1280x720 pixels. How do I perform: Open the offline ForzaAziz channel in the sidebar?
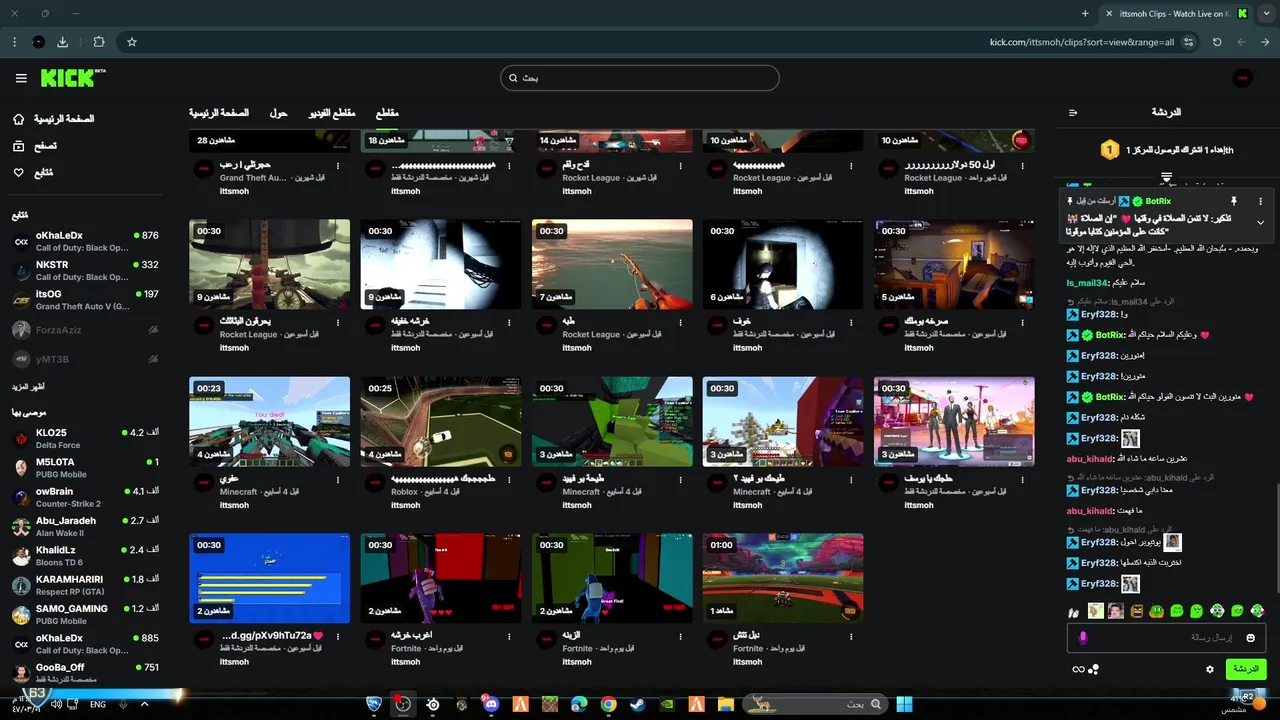pos(85,329)
